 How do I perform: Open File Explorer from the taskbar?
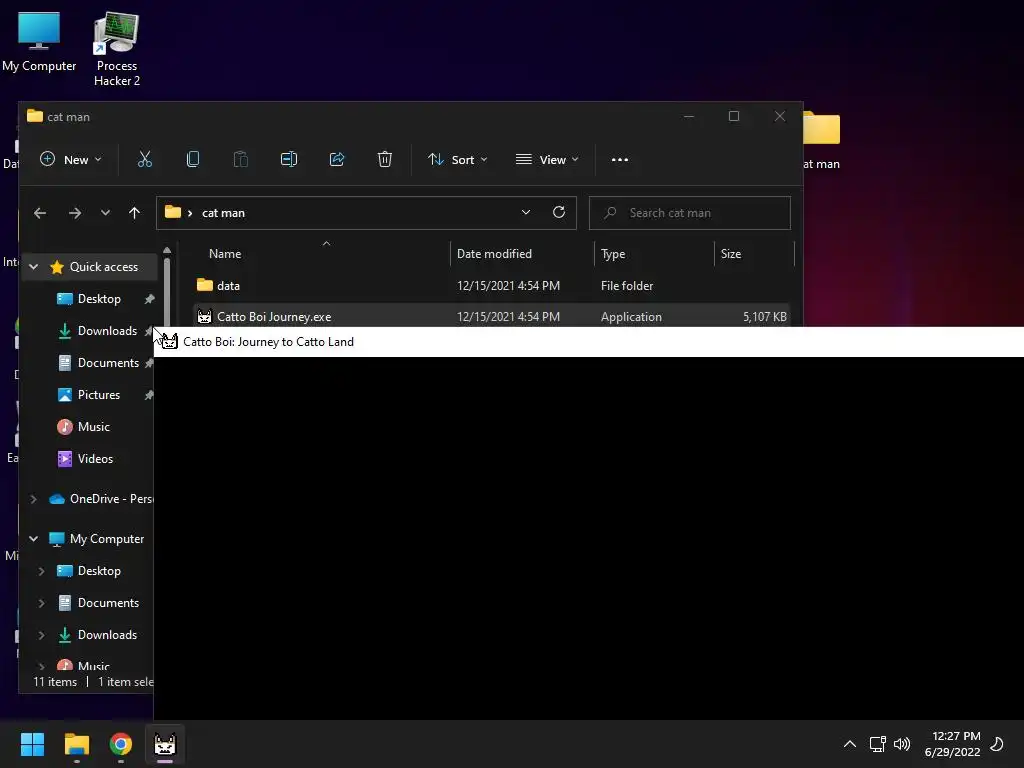(x=76, y=744)
